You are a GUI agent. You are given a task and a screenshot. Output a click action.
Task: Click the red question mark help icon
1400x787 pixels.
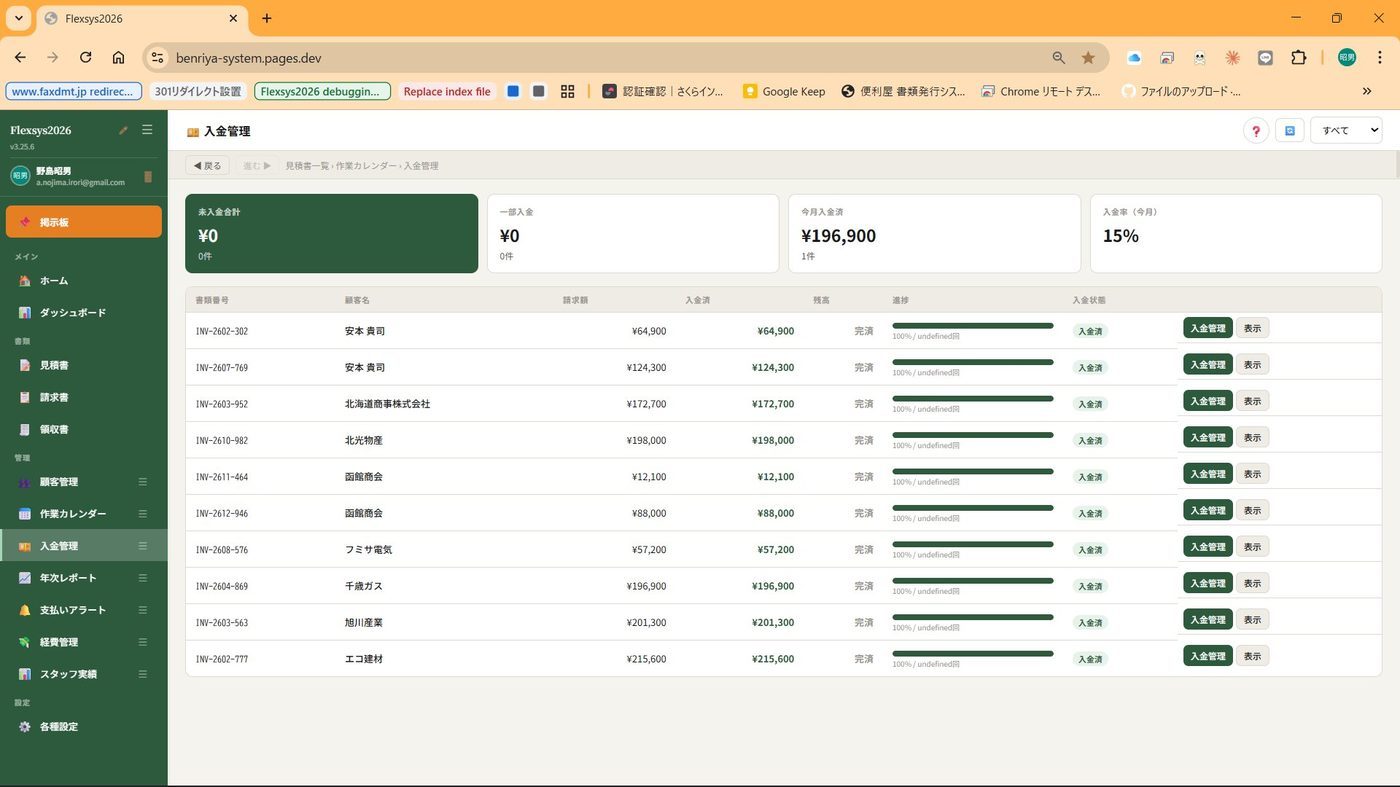click(1256, 131)
